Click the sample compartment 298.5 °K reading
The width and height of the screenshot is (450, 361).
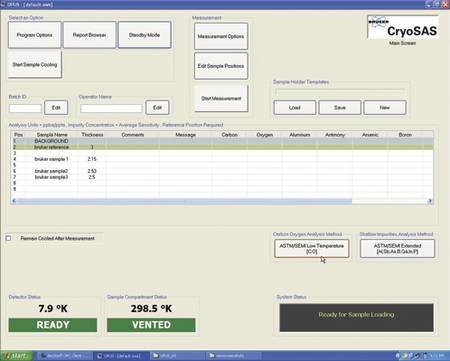(151, 308)
